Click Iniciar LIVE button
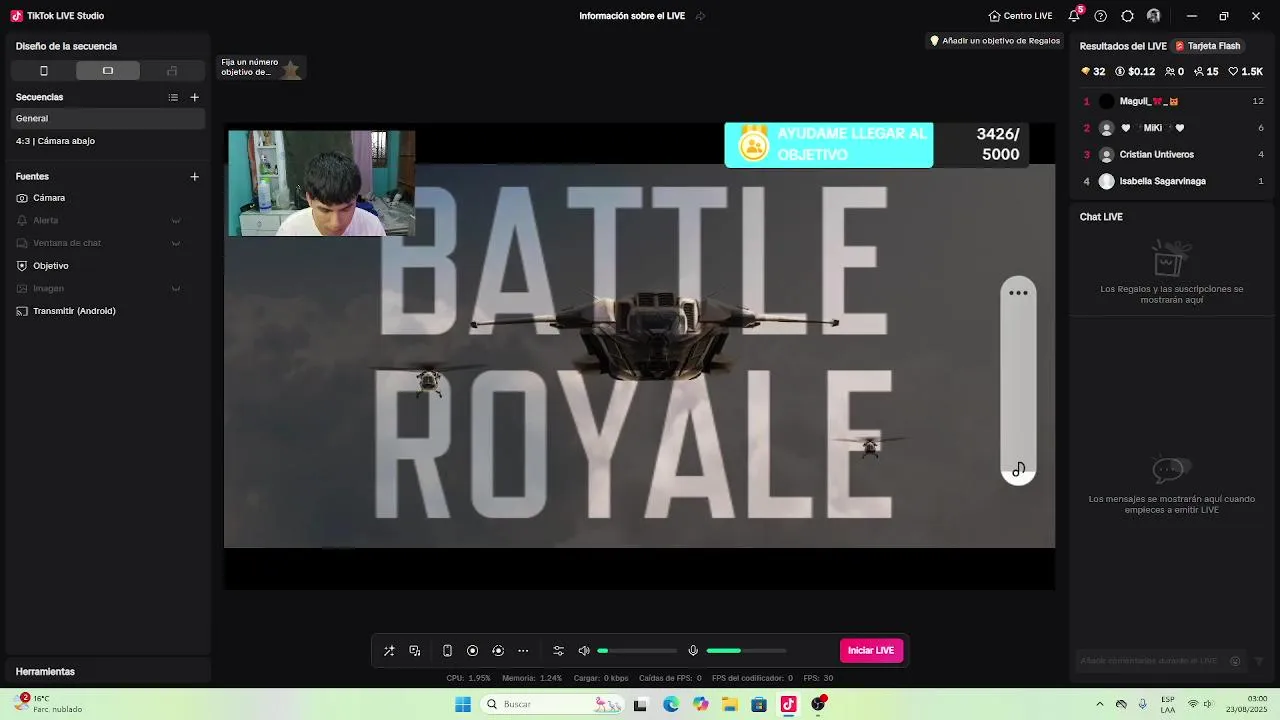The width and height of the screenshot is (1280, 720). 871,651
